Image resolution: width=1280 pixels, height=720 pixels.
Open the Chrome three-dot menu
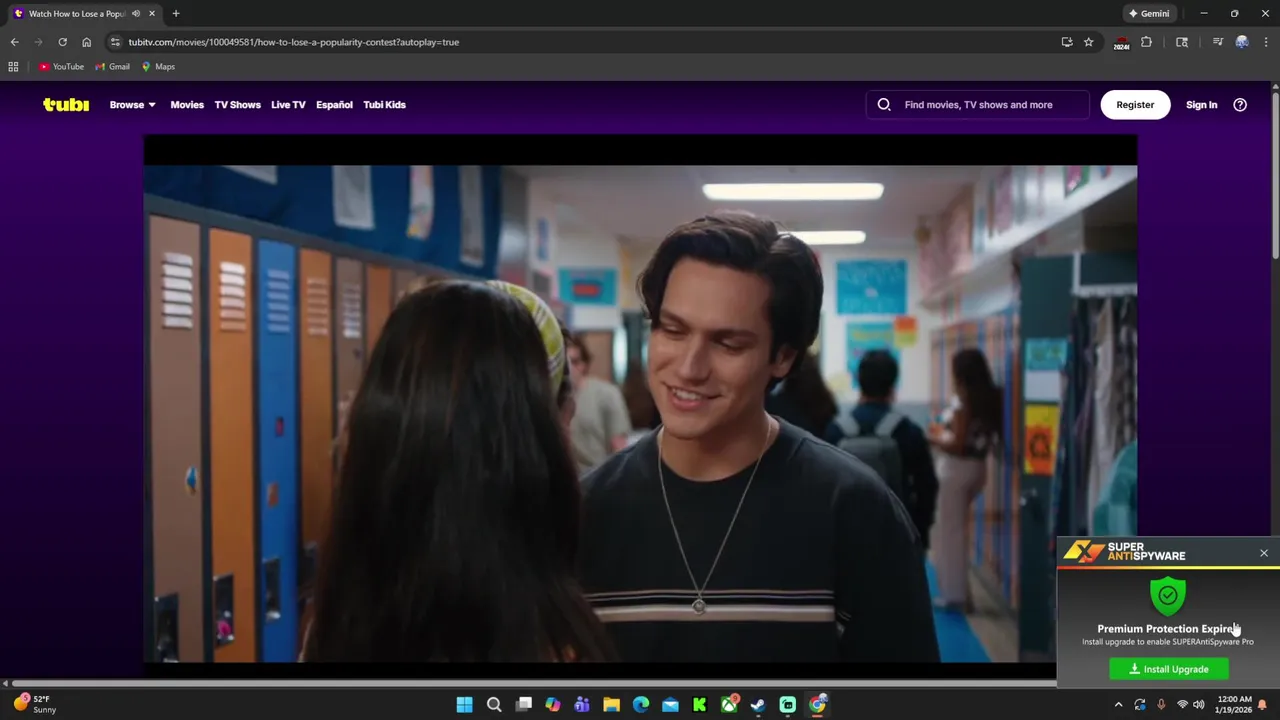1266,42
